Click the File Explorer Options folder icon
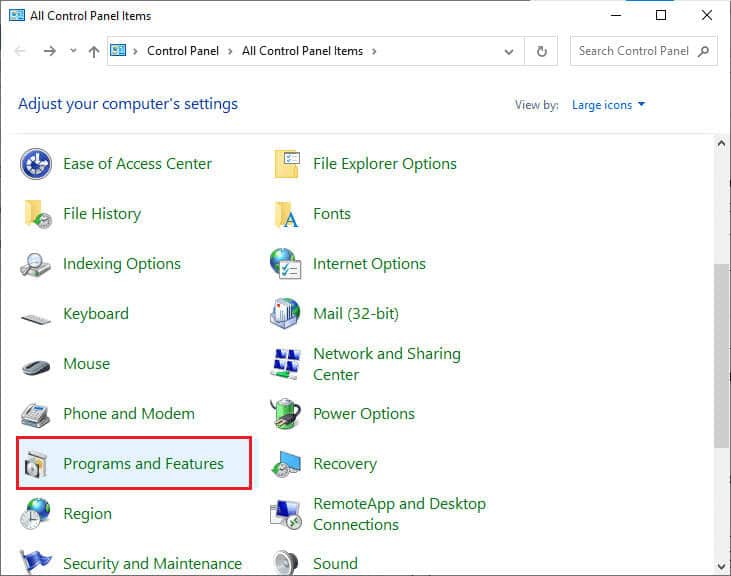Viewport: 731px width, 576px height. (x=287, y=164)
